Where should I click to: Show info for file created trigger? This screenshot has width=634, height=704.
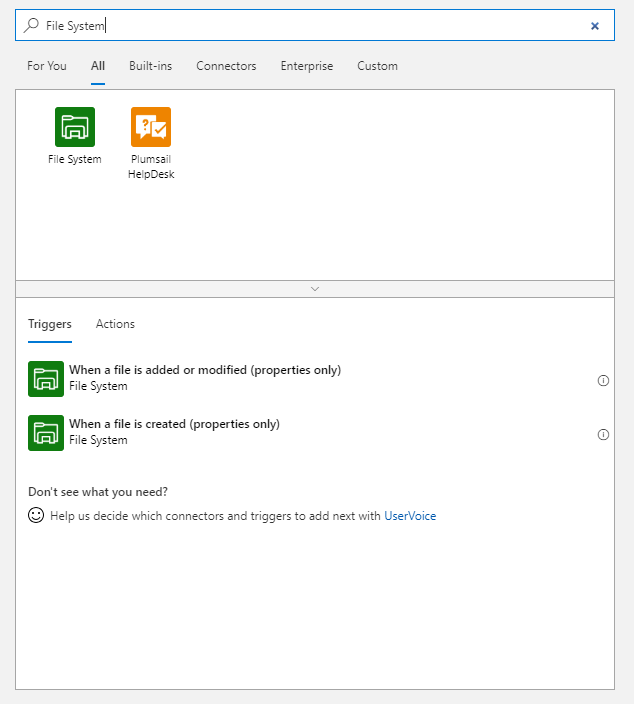point(603,435)
